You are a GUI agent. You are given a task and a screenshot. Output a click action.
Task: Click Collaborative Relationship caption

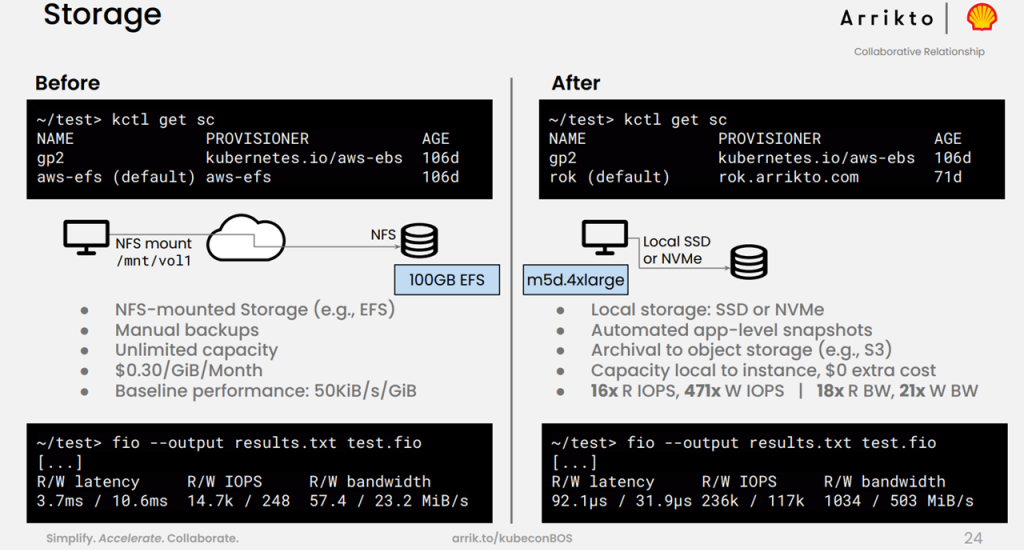(x=919, y=52)
